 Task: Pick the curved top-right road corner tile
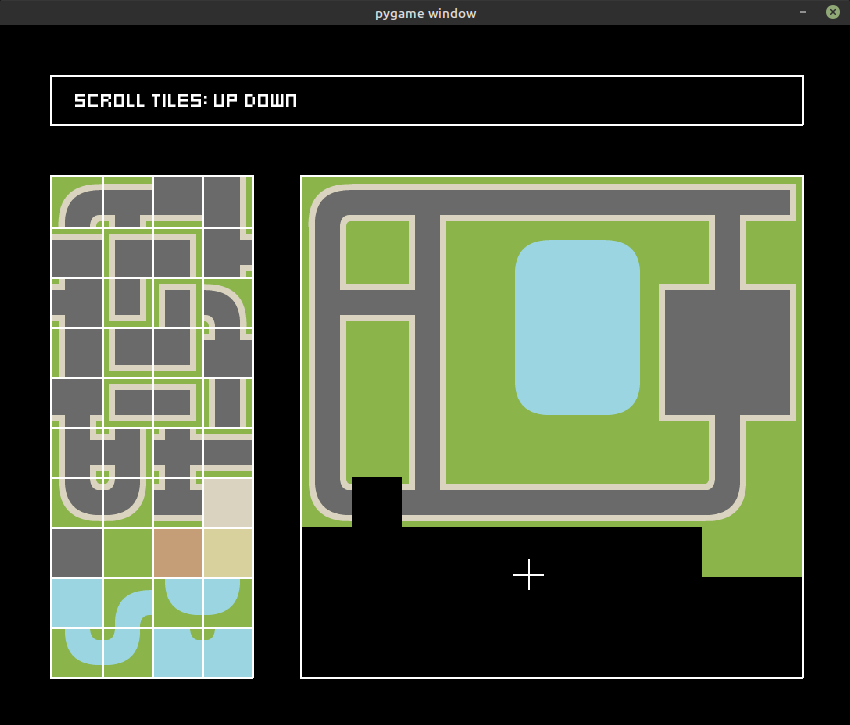[228, 302]
